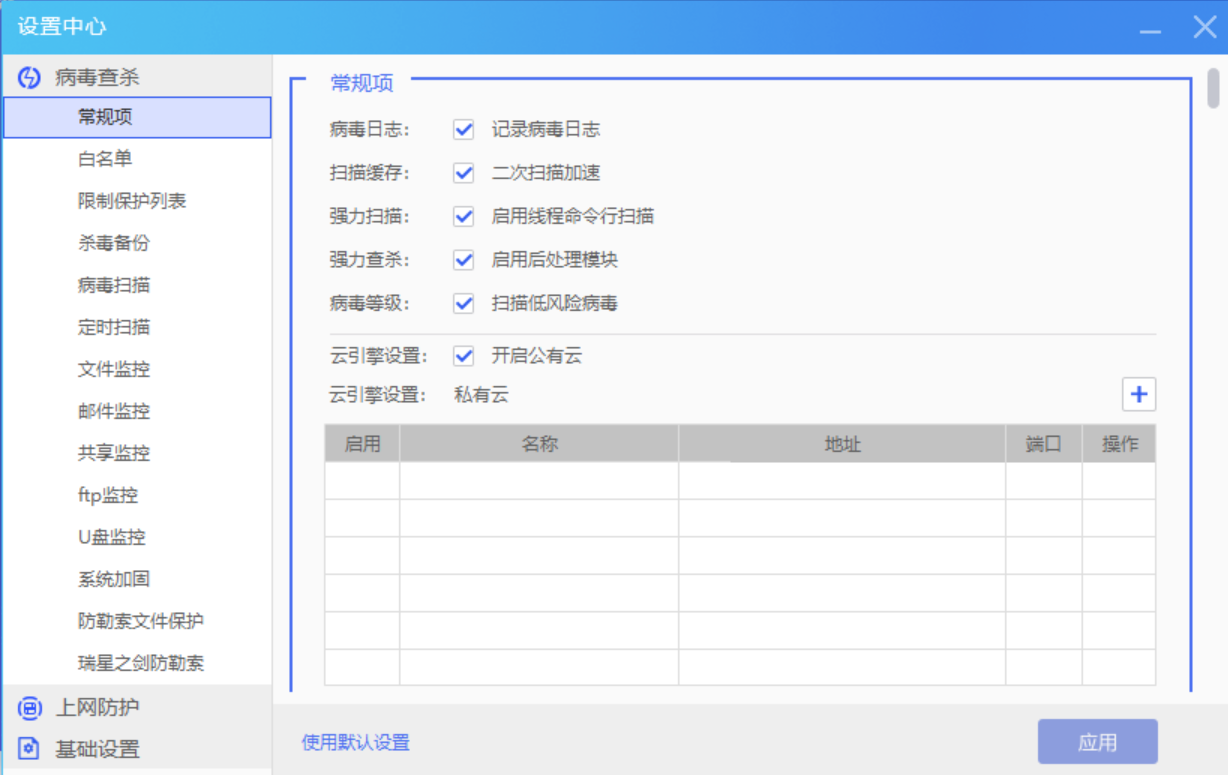The width and height of the screenshot is (1228, 775).
Task: Toggle 开启公有云 checkbox
Action: [463, 356]
